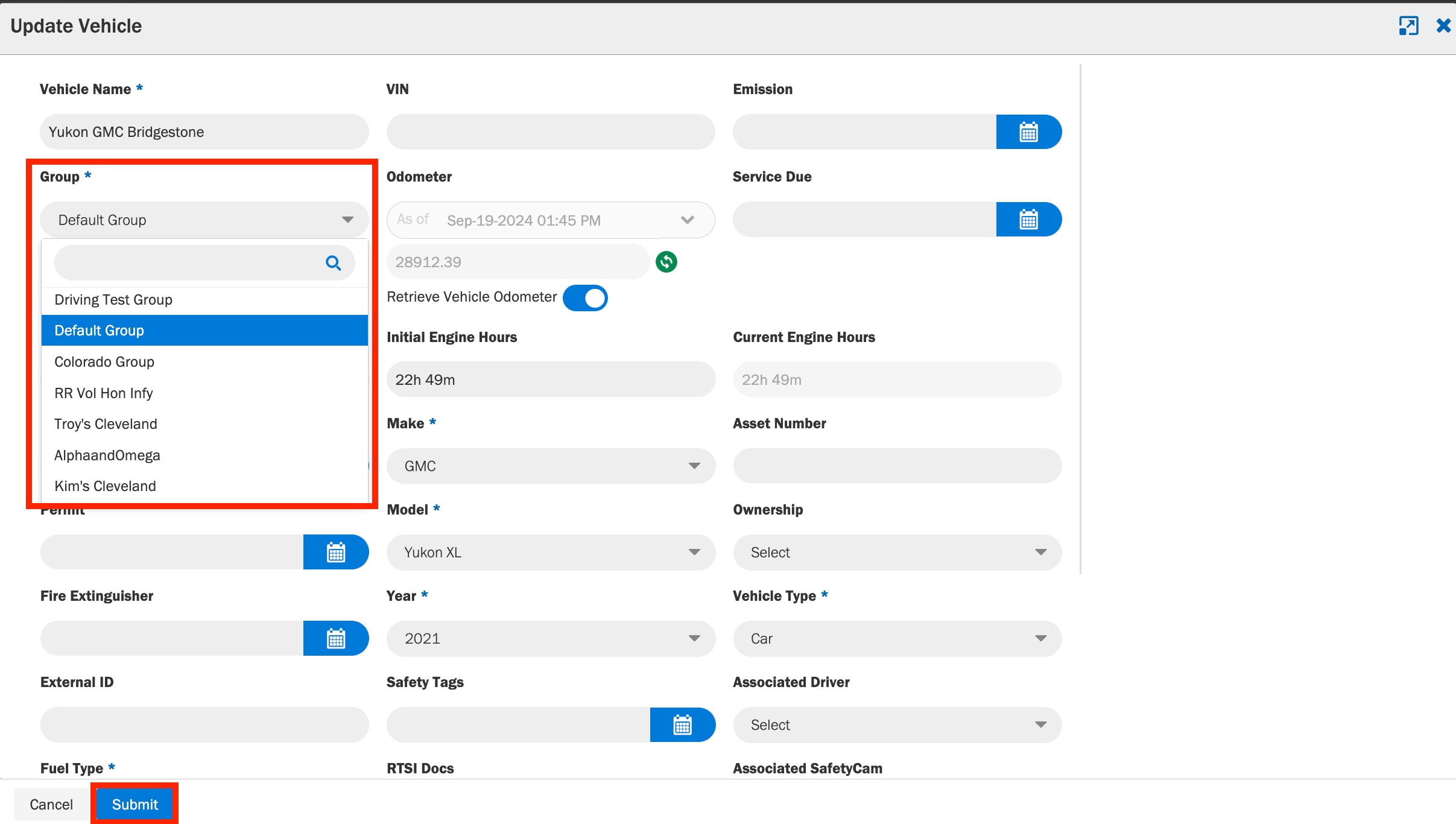This screenshot has width=1456, height=824.
Task: Select Driving Test Group option
Action: (x=204, y=300)
